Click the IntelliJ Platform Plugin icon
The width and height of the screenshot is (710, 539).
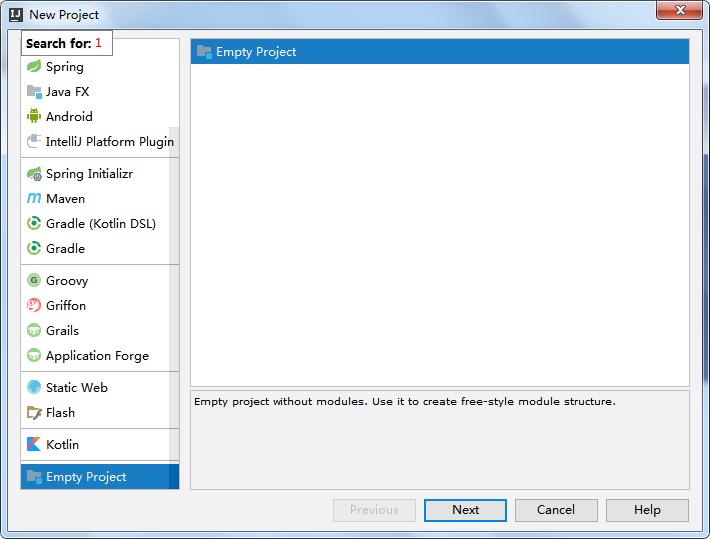pyautogui.click(x=34, y=141)
